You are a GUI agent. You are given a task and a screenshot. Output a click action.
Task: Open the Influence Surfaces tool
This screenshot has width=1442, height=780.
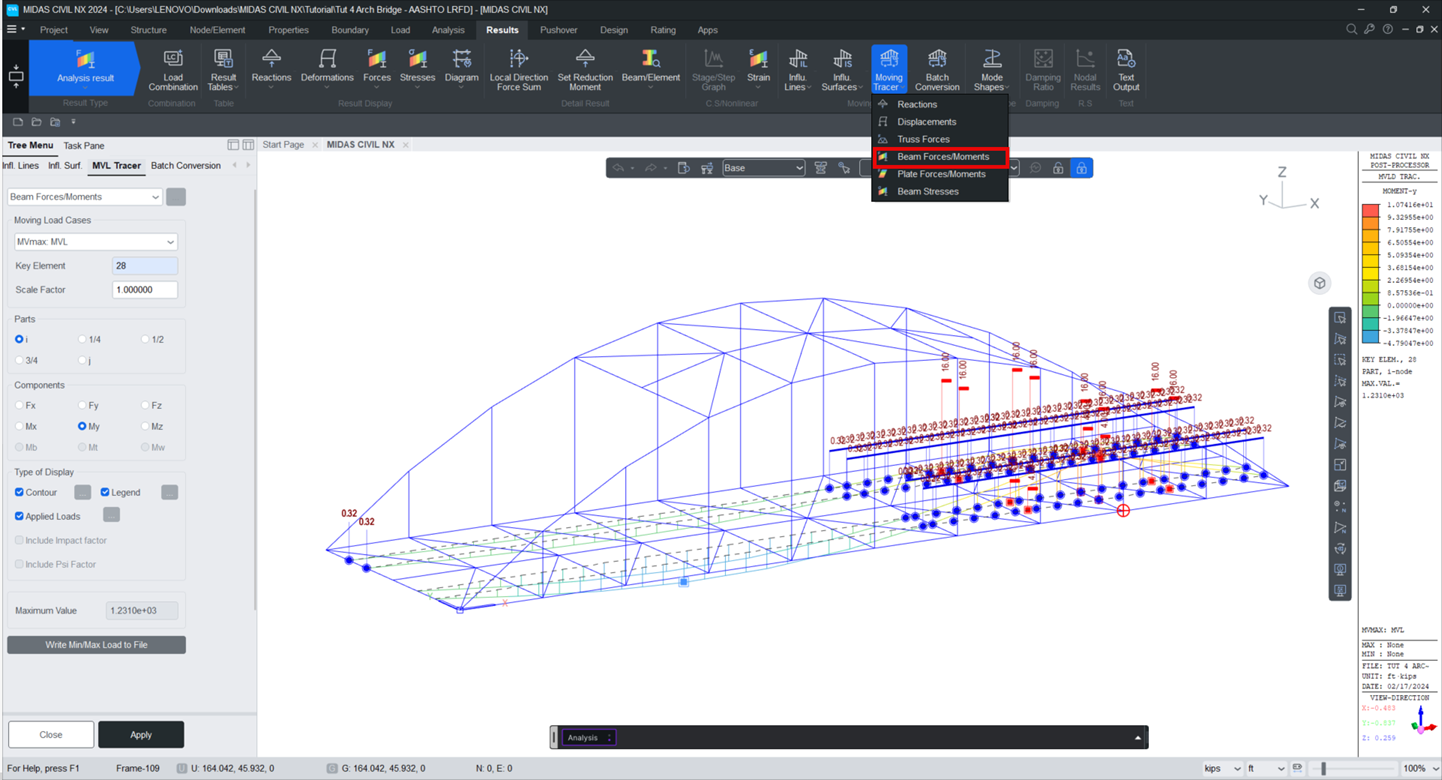842,70
